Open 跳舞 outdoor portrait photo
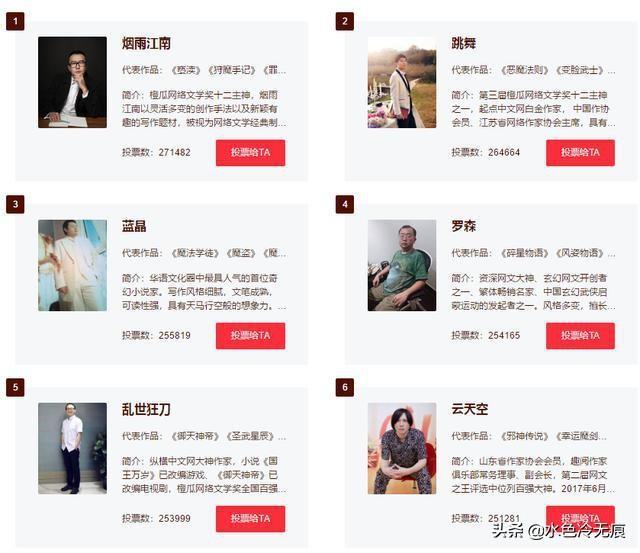640x553 pixels. tap(402, 82)
